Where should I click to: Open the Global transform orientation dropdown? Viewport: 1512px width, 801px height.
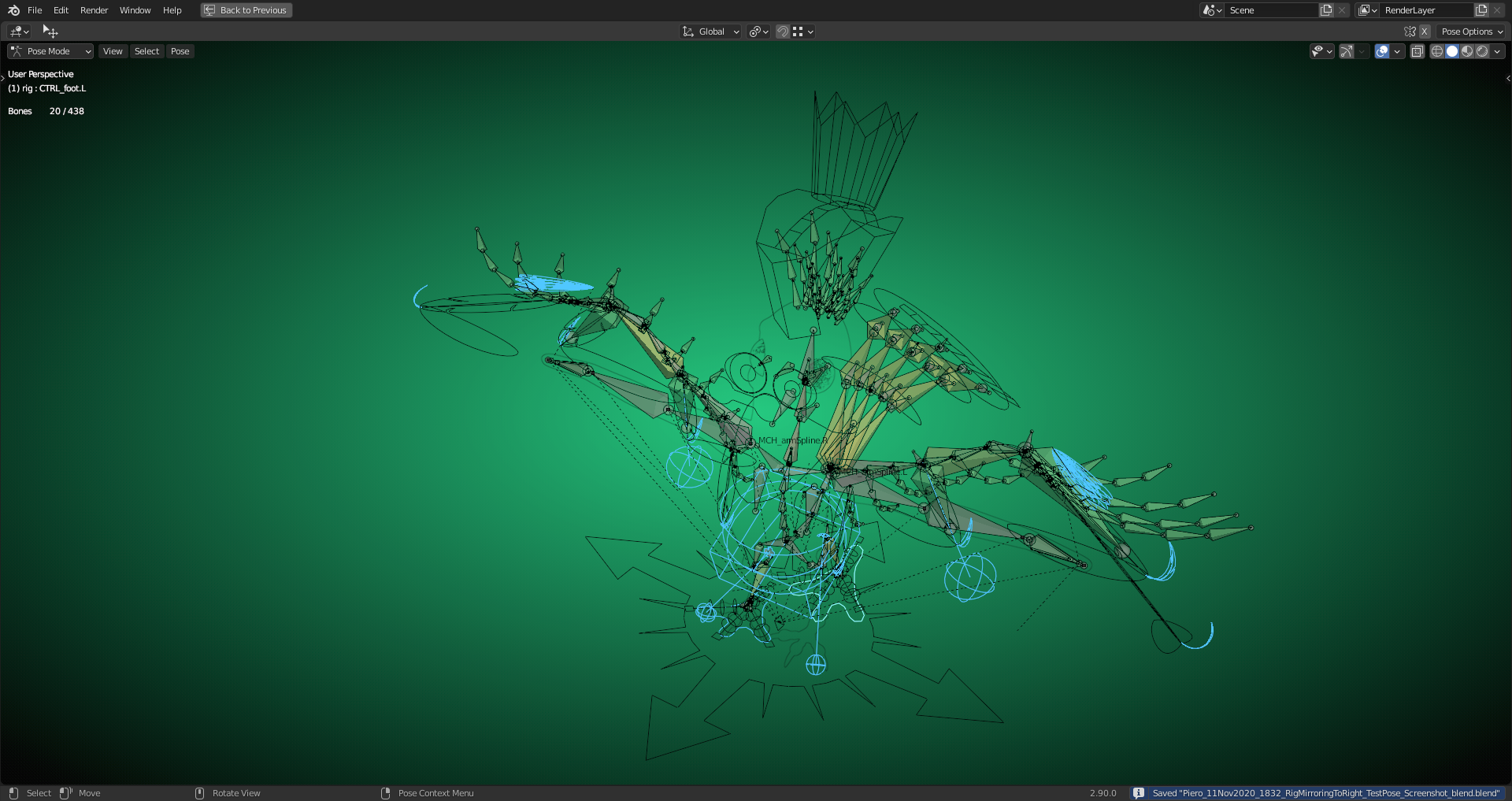tap(710, 32)
